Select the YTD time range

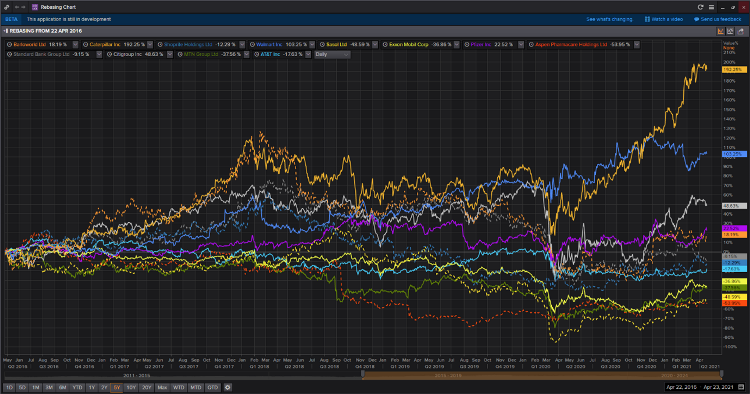tap(77, 387)
